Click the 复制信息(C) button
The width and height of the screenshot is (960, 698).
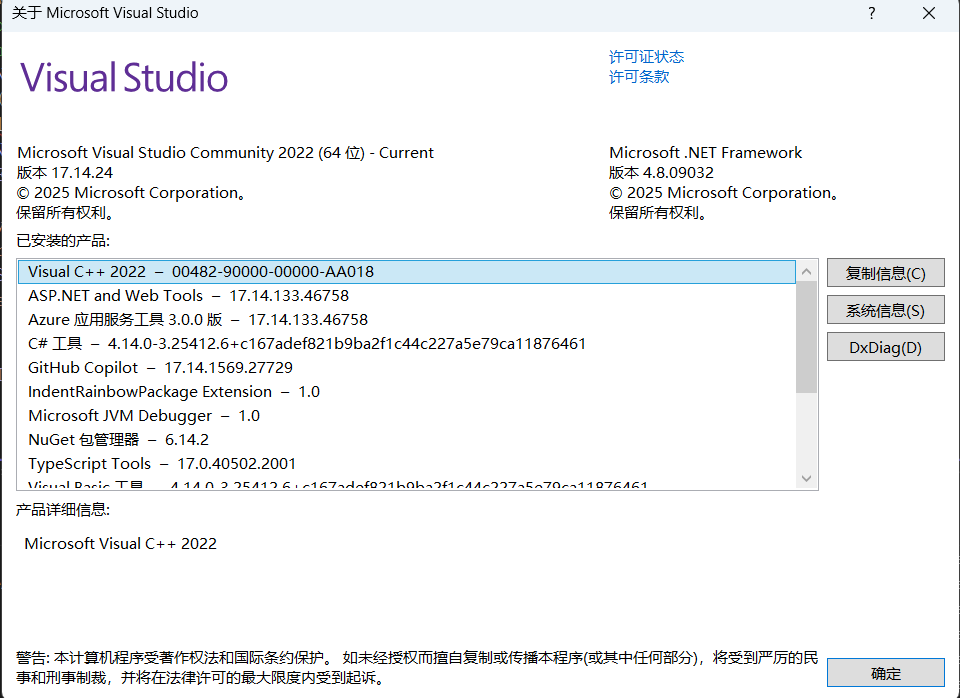click(885, 273)
